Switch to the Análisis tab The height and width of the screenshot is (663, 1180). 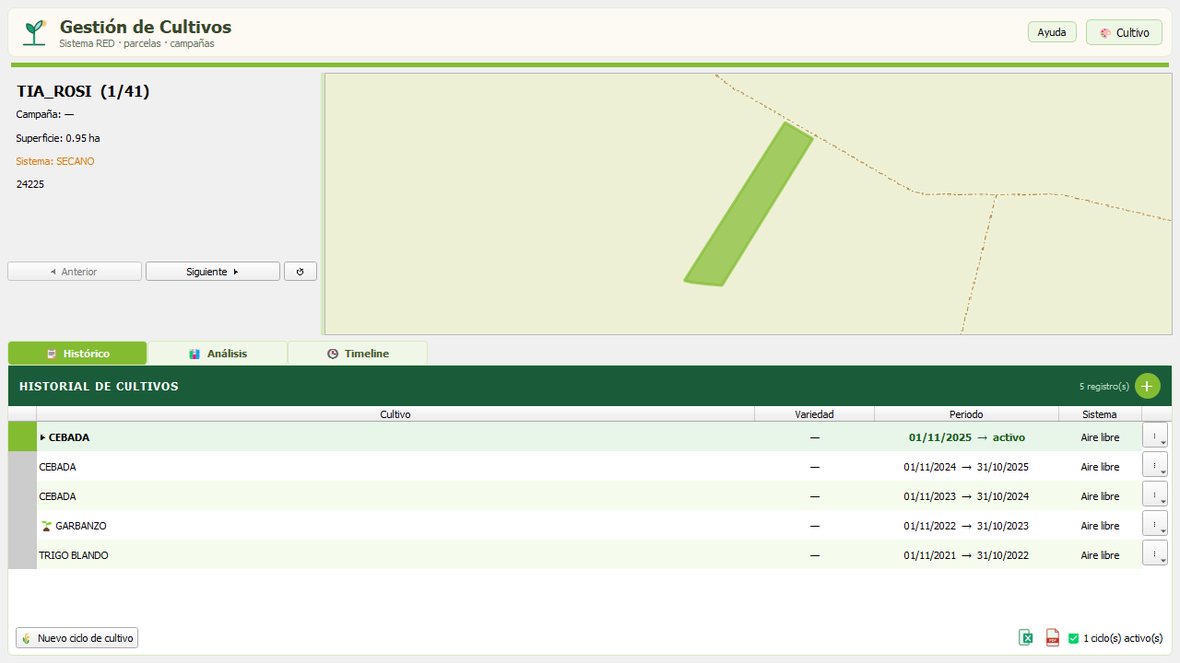tap(217, 353)
